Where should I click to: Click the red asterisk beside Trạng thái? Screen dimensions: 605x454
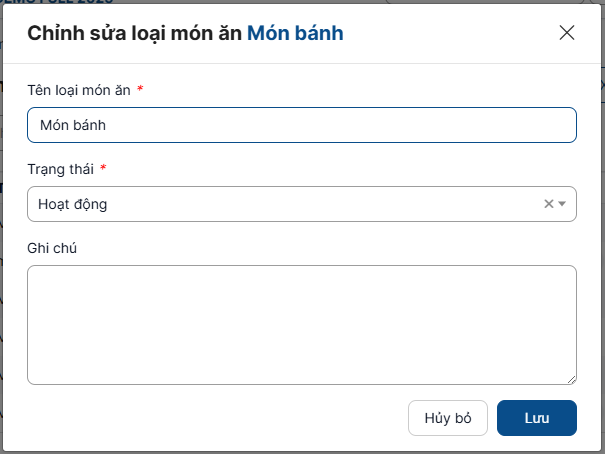[103, 168]
